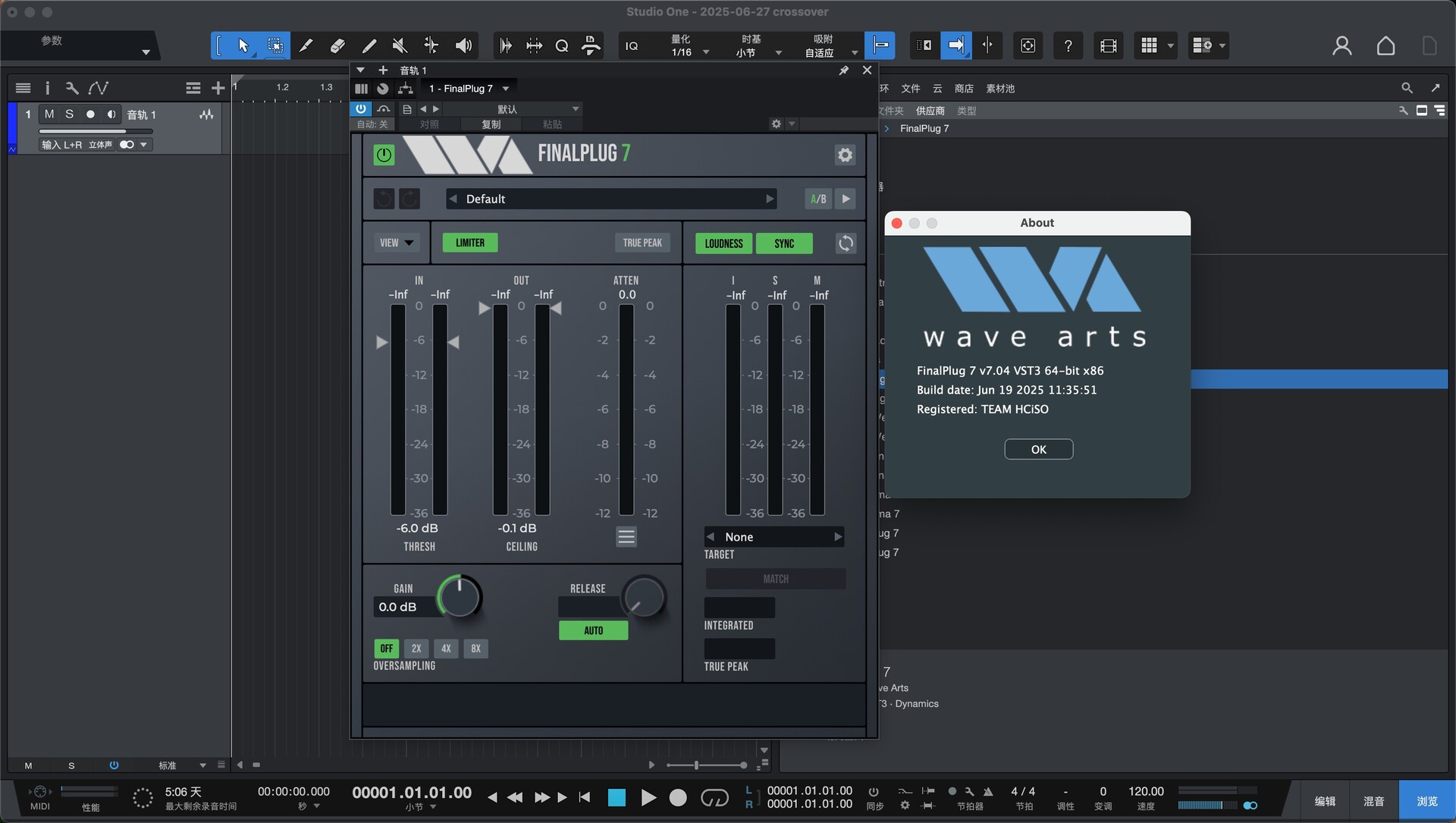Open the track wrench options icon
This screenshot has width=1456, height=823.
(72, 88)
